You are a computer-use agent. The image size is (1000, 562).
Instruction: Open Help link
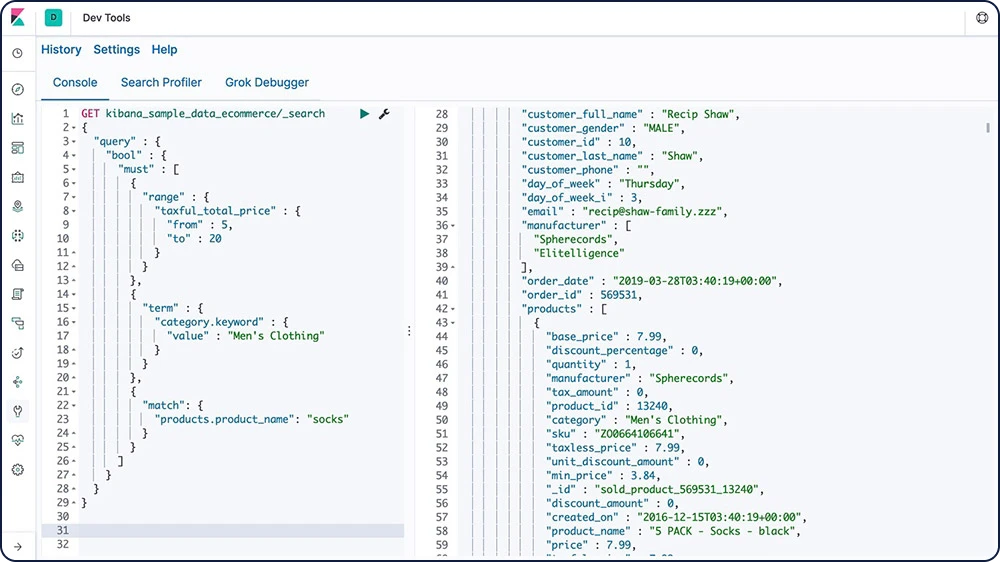tap(165, 50)
